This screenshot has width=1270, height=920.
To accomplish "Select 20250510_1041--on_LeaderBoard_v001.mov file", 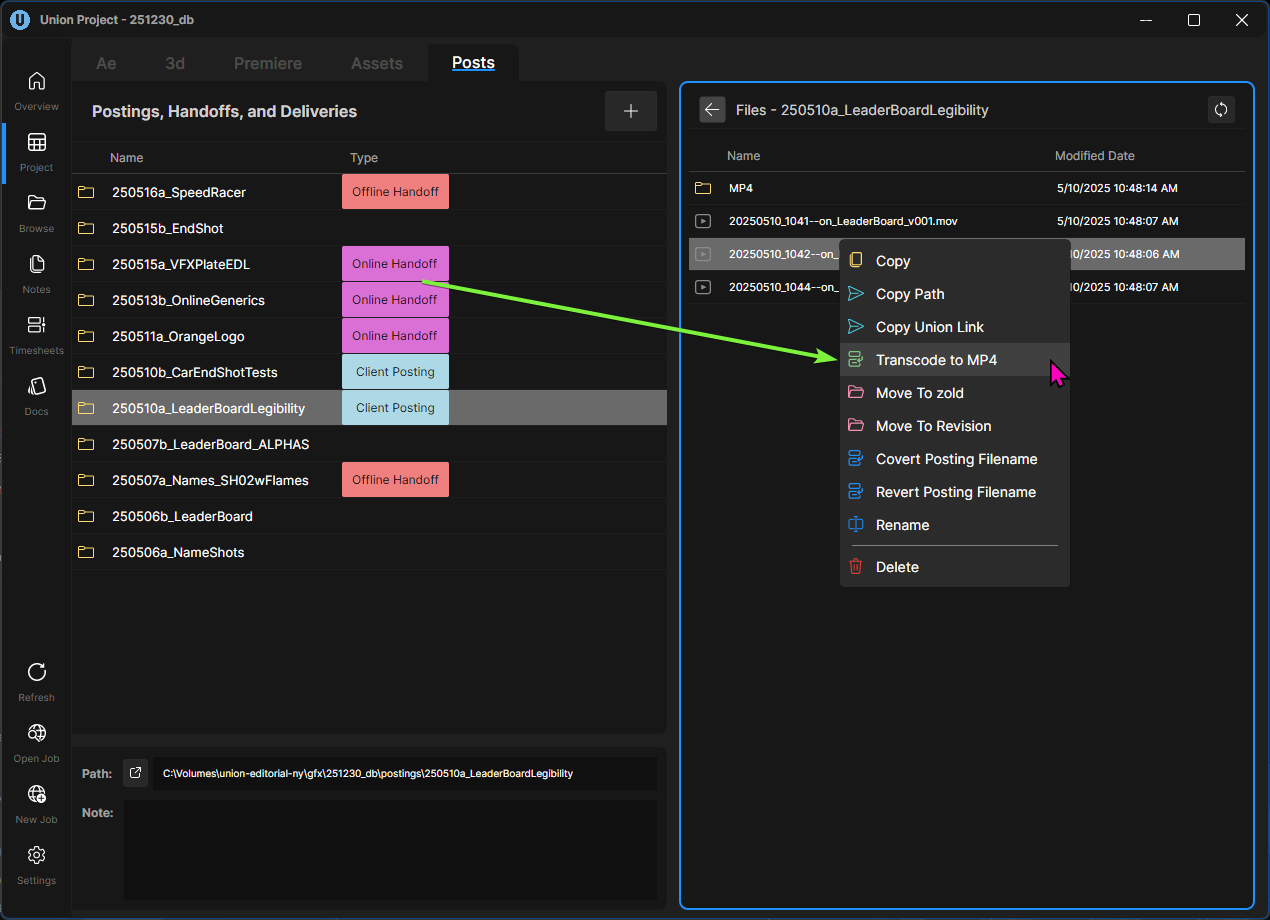I will pos(967,221).
